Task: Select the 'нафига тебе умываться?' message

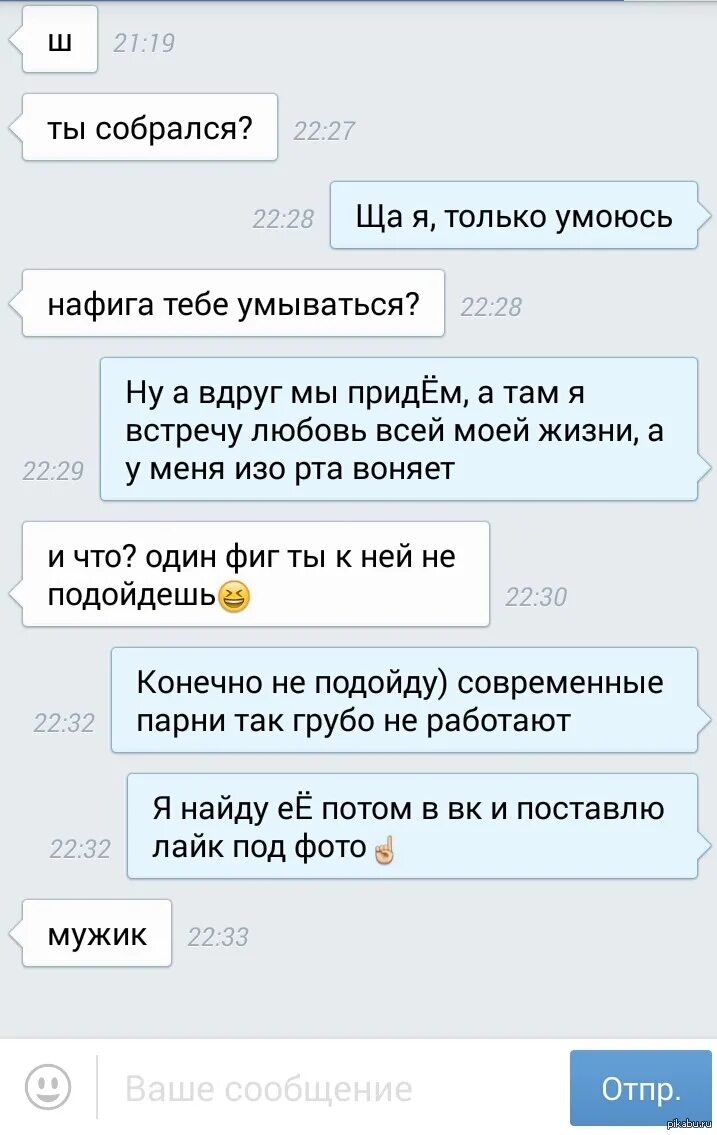Action: click(233, 303)
